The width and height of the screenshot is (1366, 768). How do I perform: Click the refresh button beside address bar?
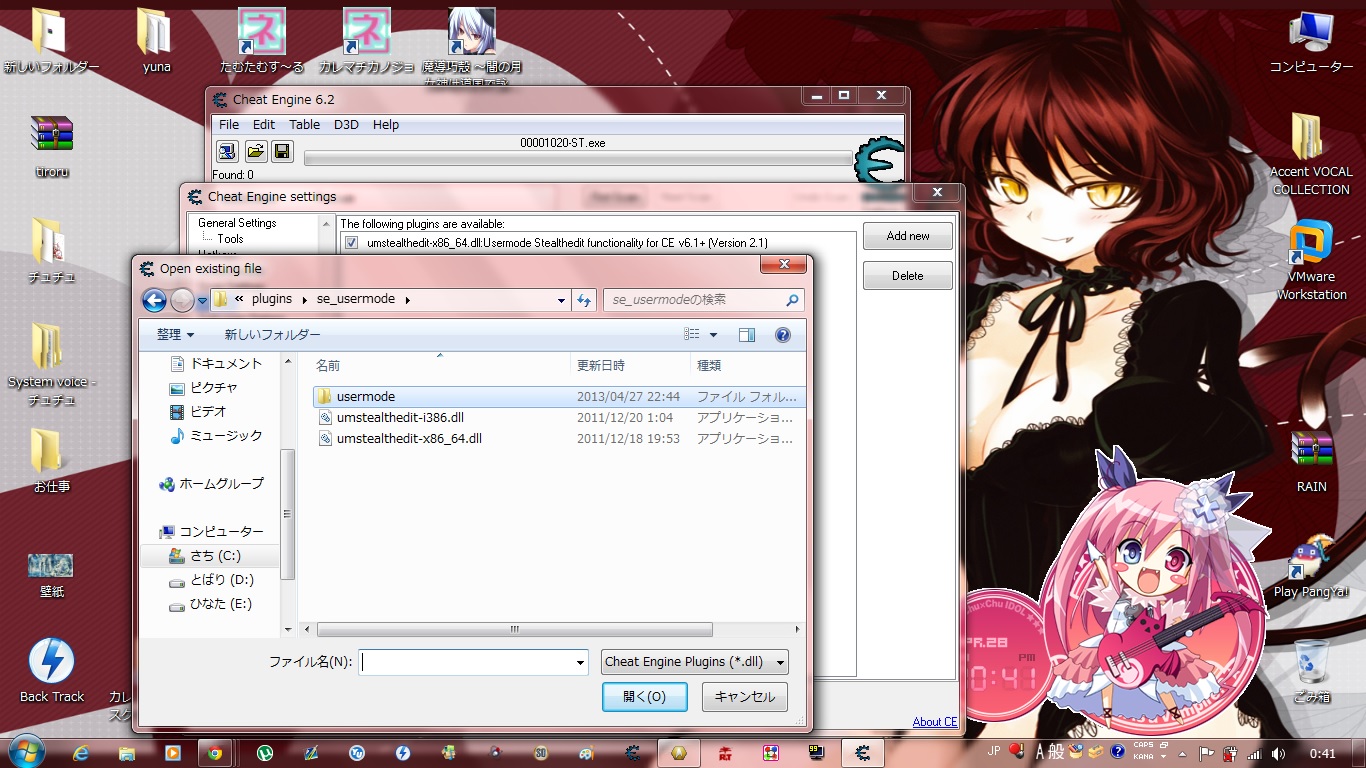pyautogui.click(x=584, y=300)
